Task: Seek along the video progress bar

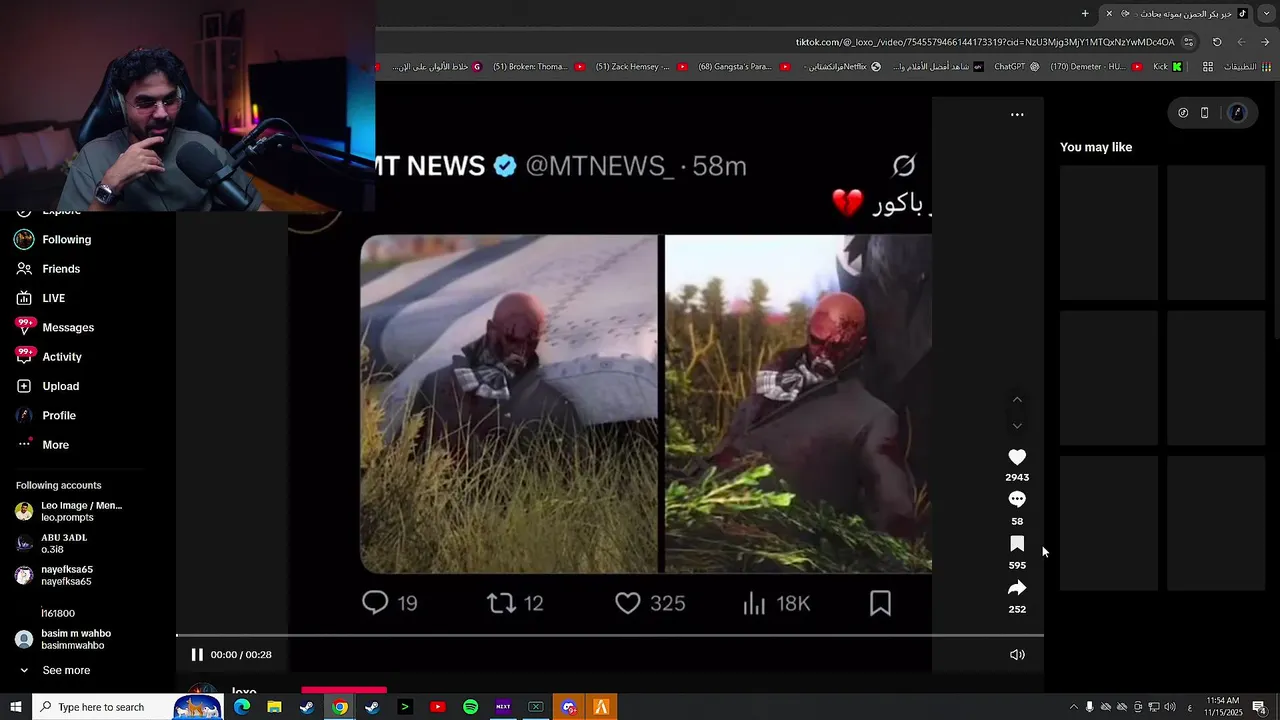Action: coord(610,635)
